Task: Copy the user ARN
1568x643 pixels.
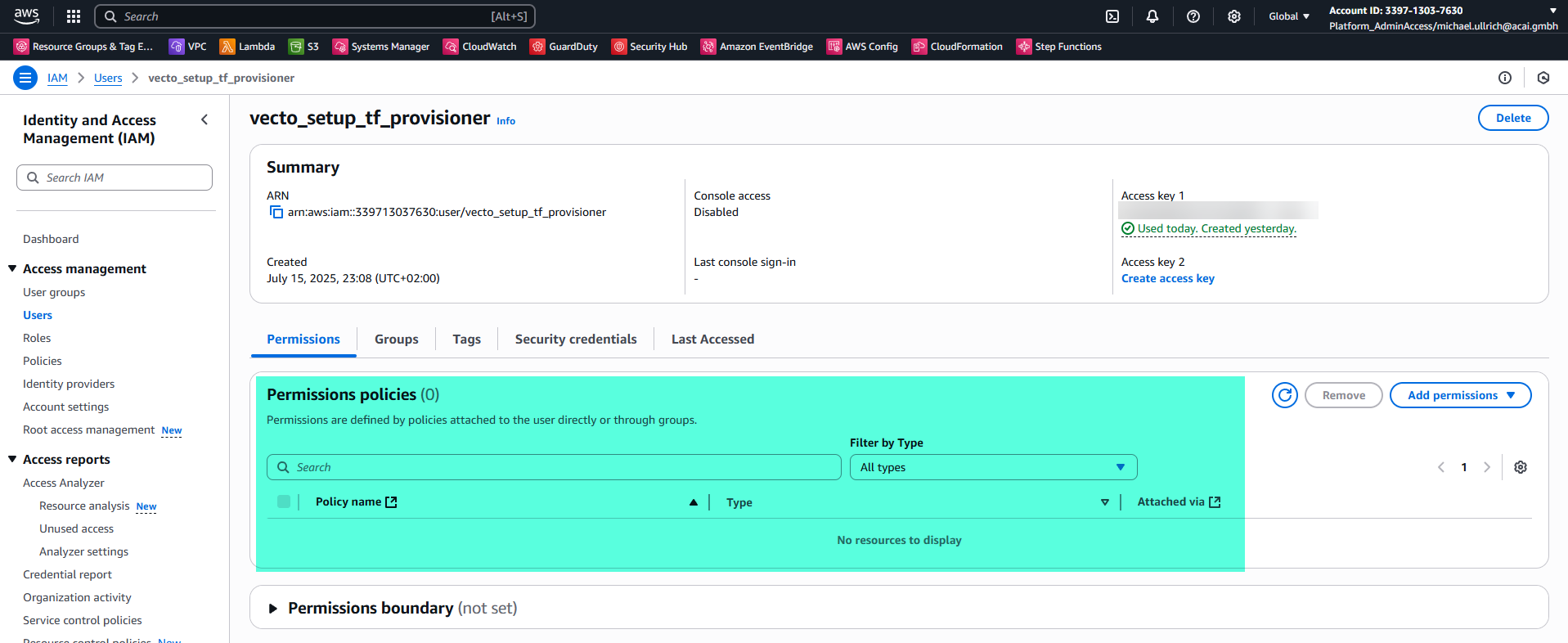Action: [276, 212]
